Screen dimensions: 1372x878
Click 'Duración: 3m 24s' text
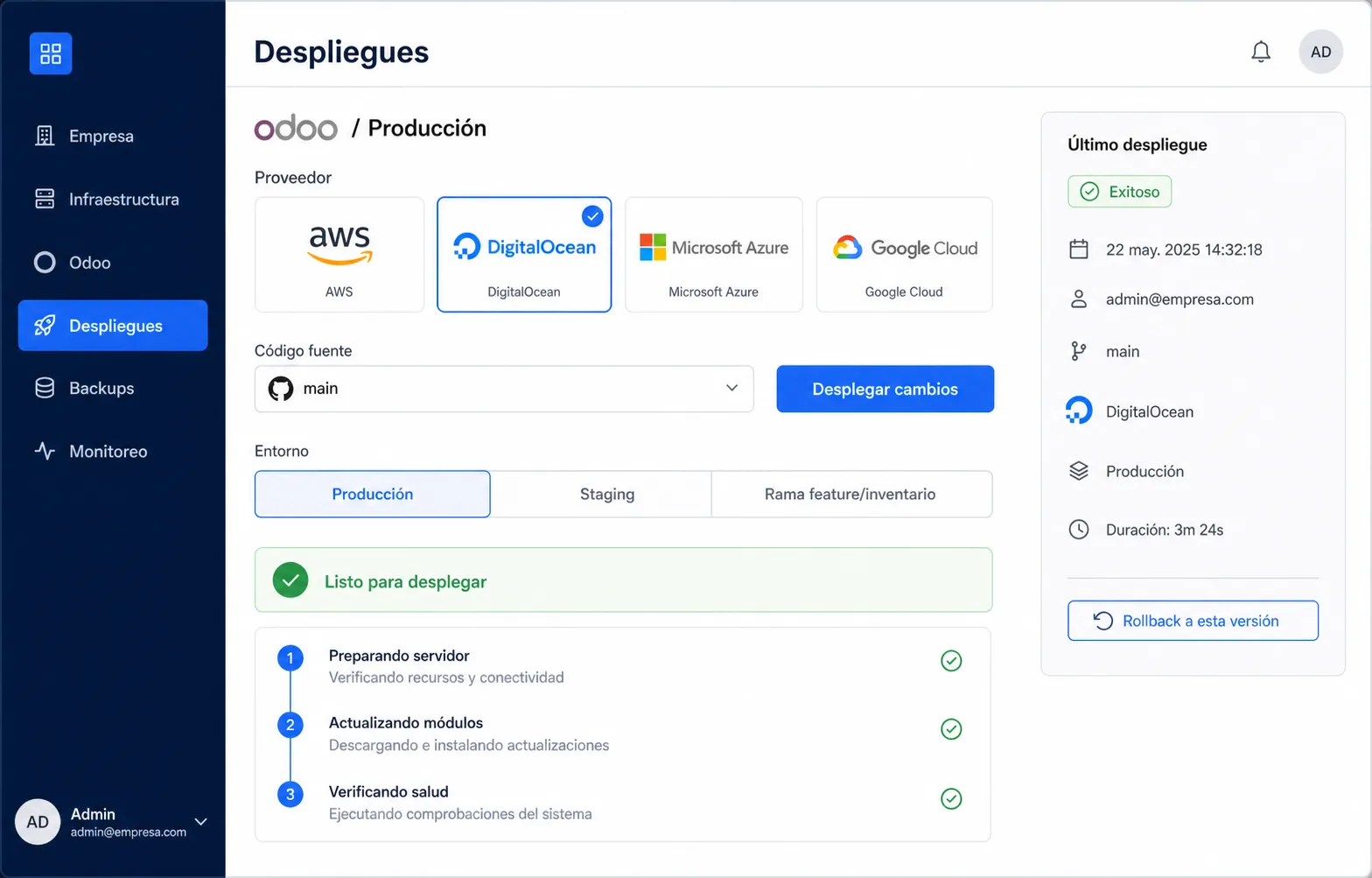point(1165,530)
